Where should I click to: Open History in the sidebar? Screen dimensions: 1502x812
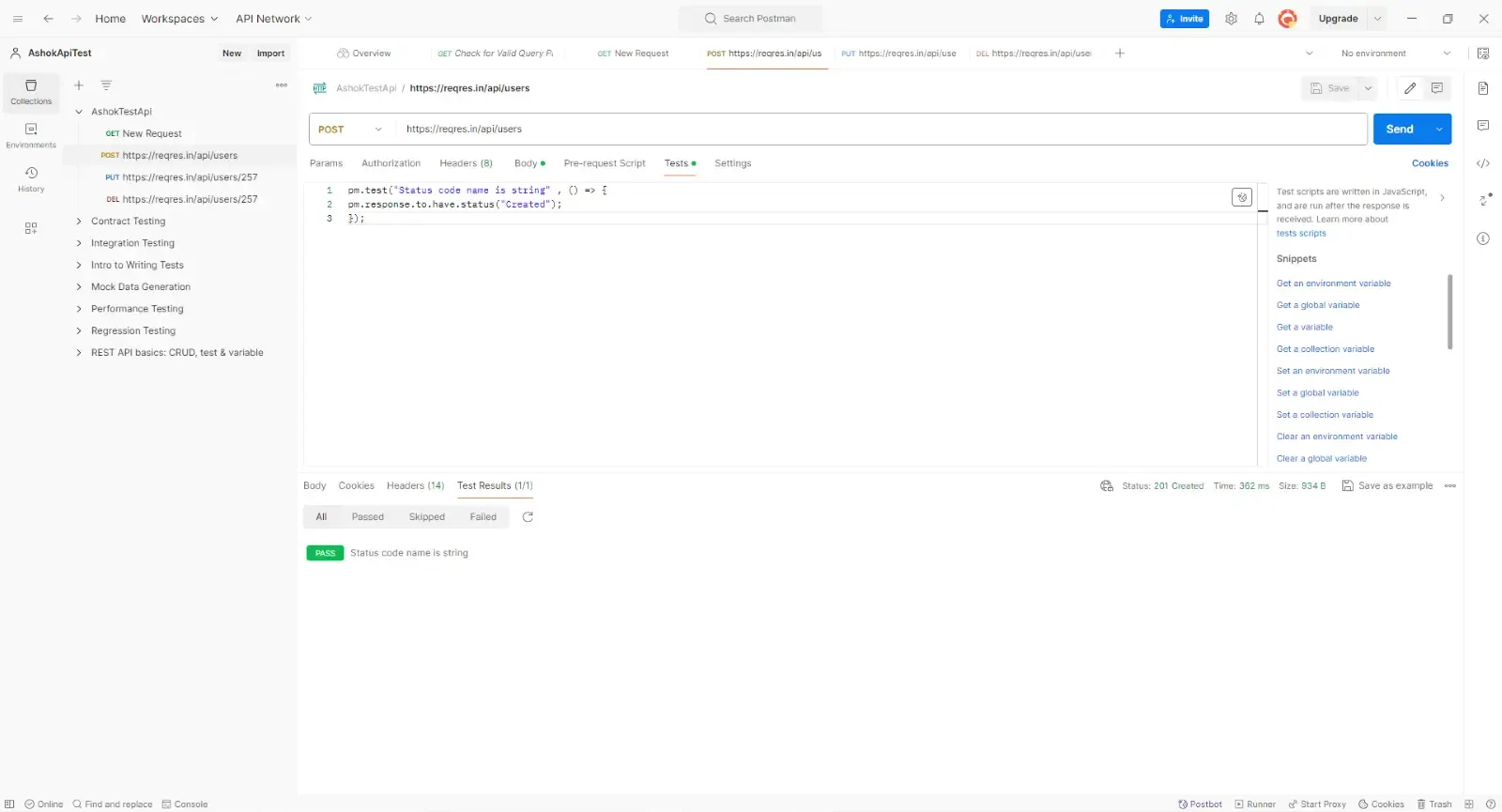point(31,179)
